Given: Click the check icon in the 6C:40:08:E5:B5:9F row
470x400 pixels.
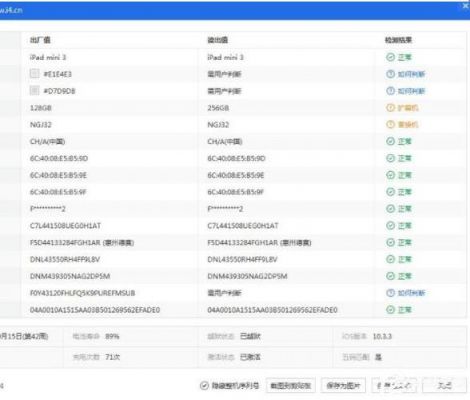Looking at the screenshot, I should coord(390,192).
